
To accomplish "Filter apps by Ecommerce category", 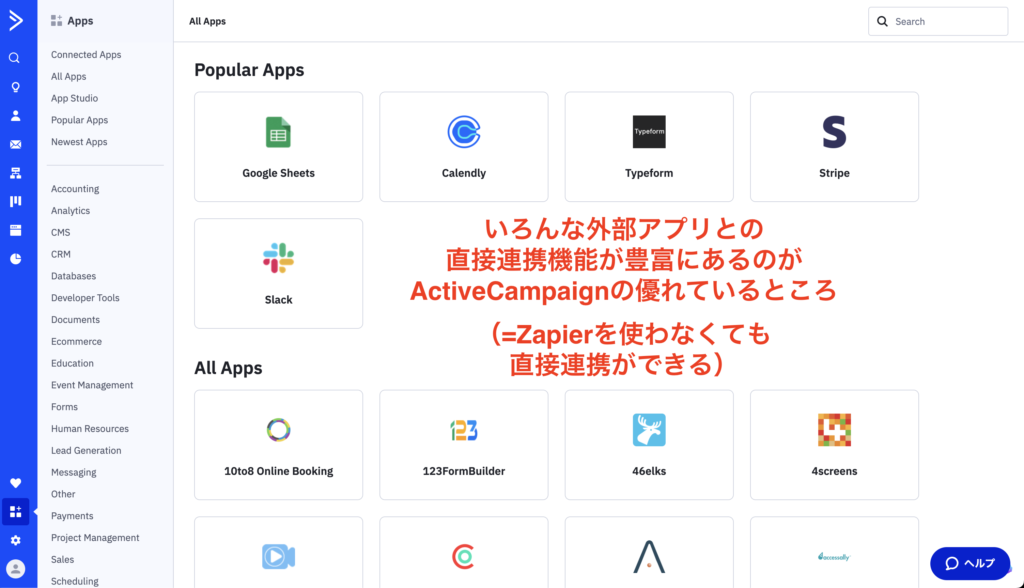I will [76, 341].
